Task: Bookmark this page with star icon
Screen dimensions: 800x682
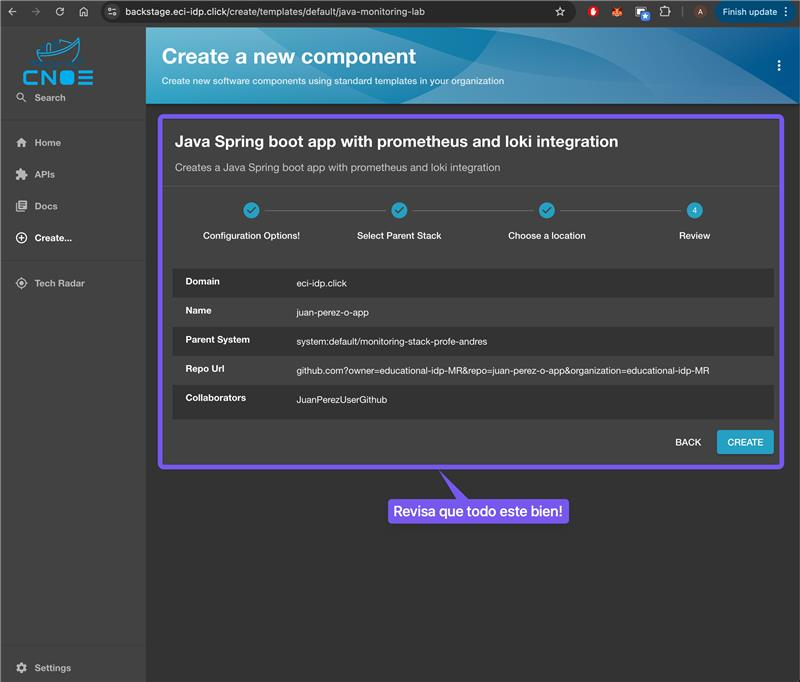Action: (560, 12)
